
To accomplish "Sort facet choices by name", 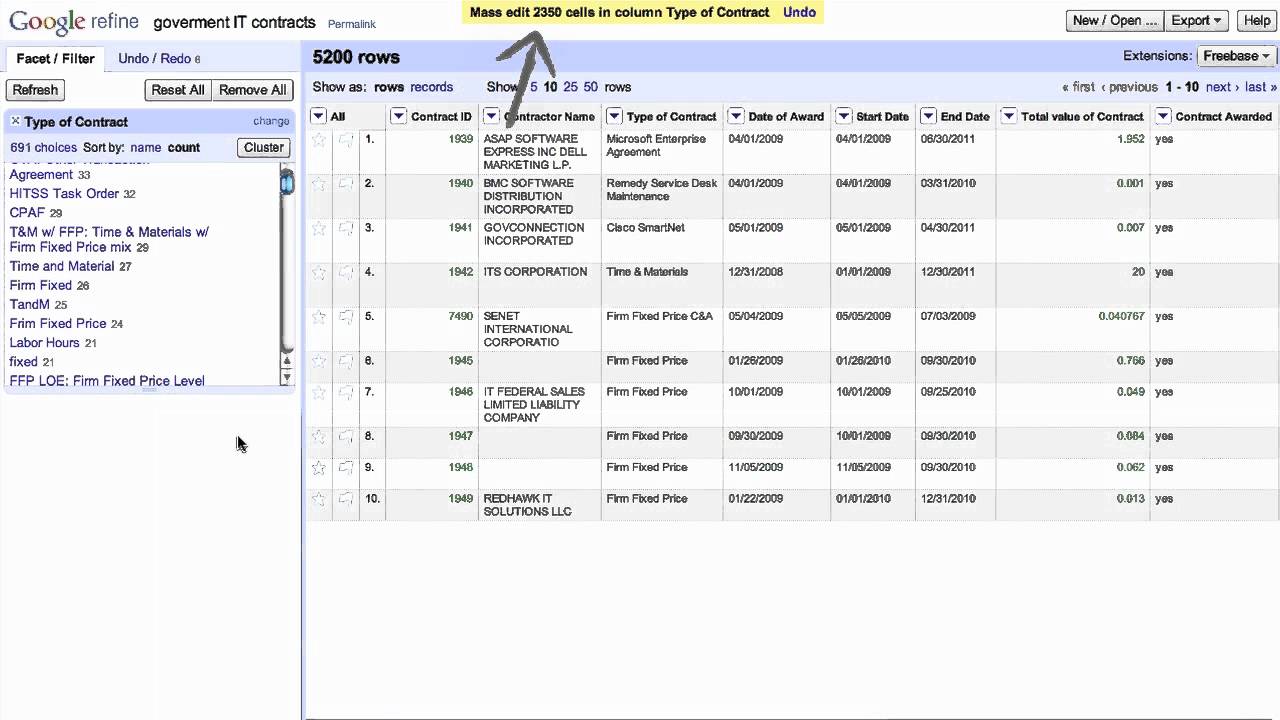I will coord(145,147).
